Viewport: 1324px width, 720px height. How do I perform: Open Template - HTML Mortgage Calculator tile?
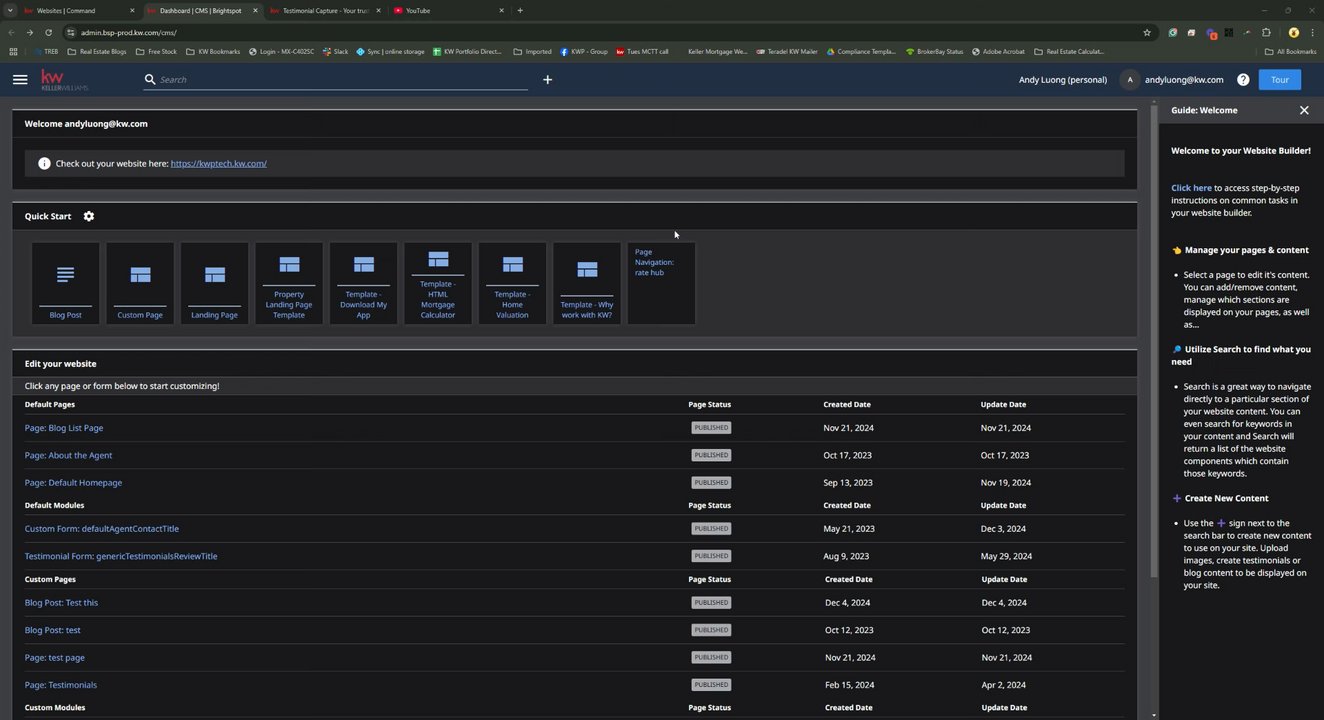pyautogui.click(x=438, y=283)
